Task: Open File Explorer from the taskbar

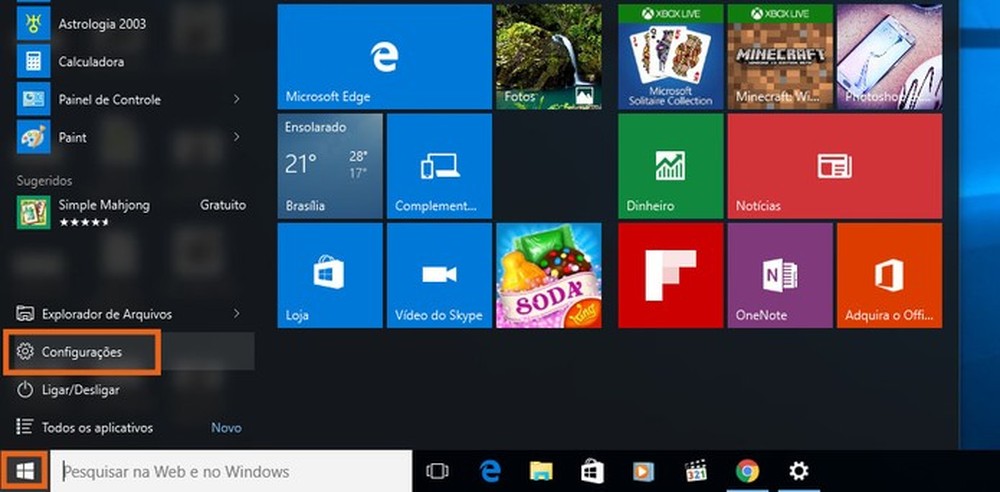Action: (x=541, y=472)
